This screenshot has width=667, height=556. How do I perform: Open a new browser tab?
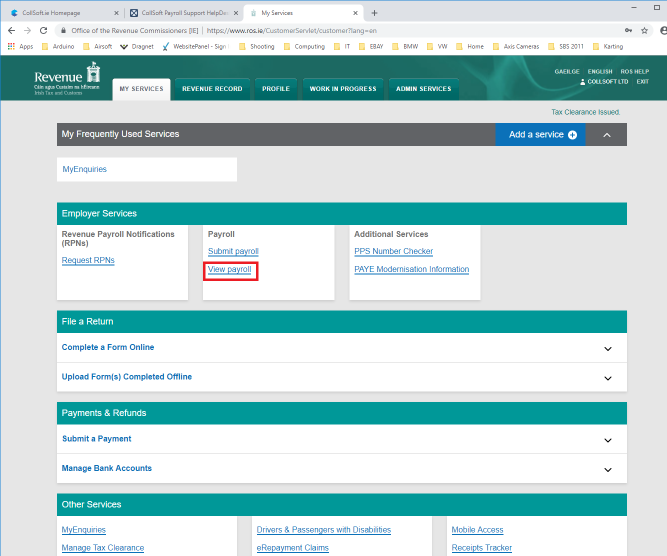click(374, 13)
